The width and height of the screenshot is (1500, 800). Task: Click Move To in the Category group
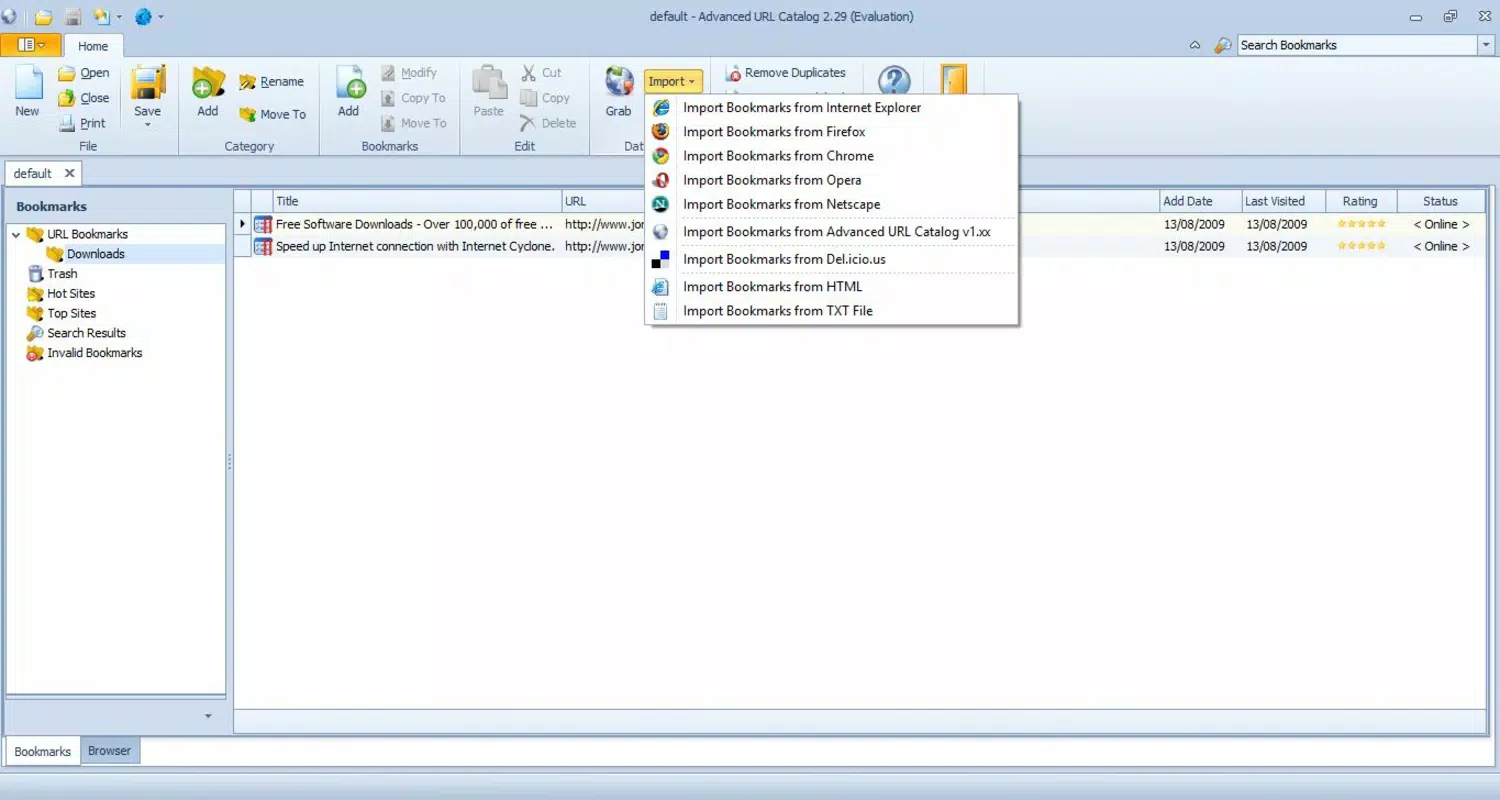coord(273,114)
